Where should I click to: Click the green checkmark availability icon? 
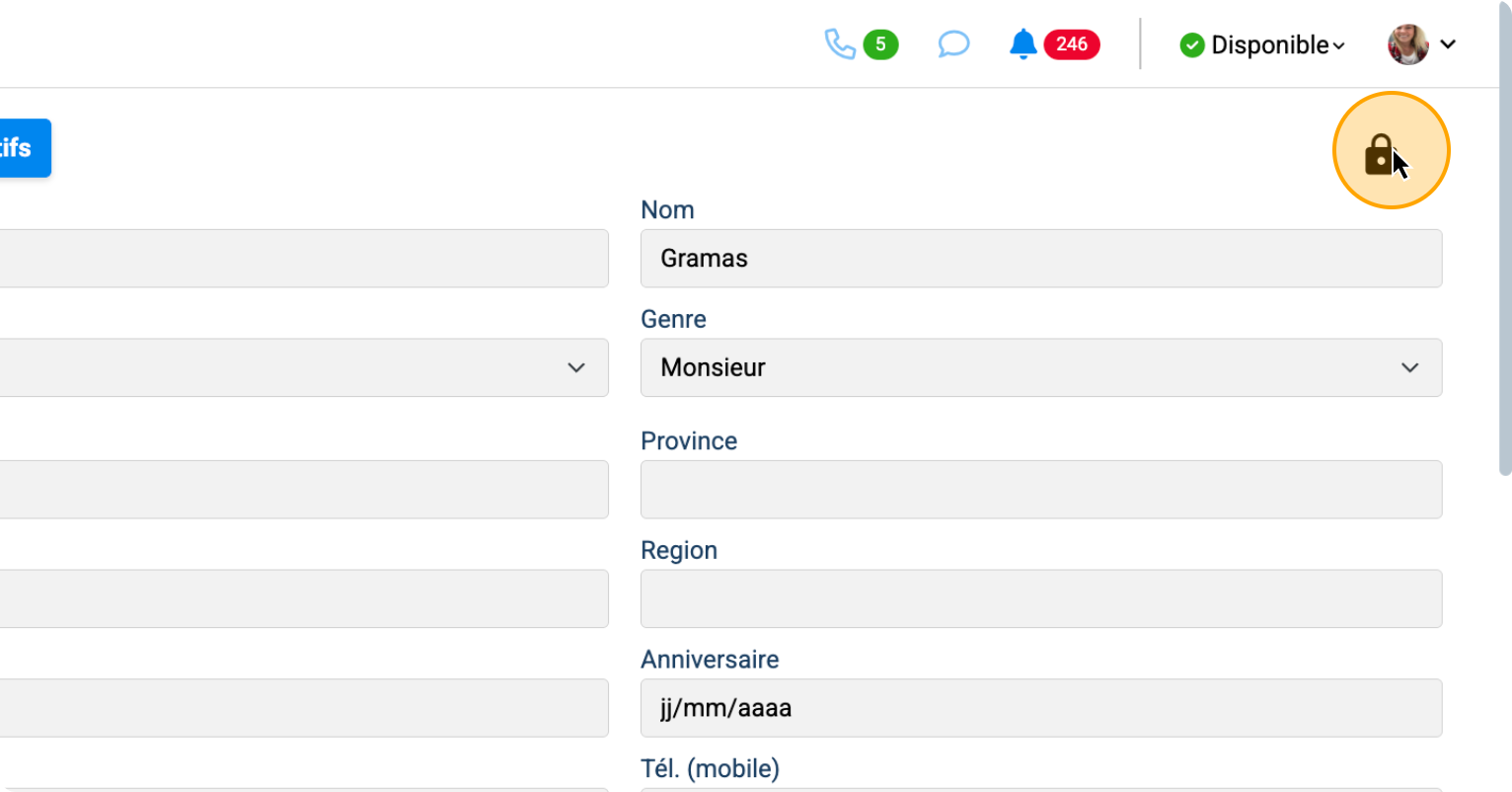click(x=1192, y=45)
